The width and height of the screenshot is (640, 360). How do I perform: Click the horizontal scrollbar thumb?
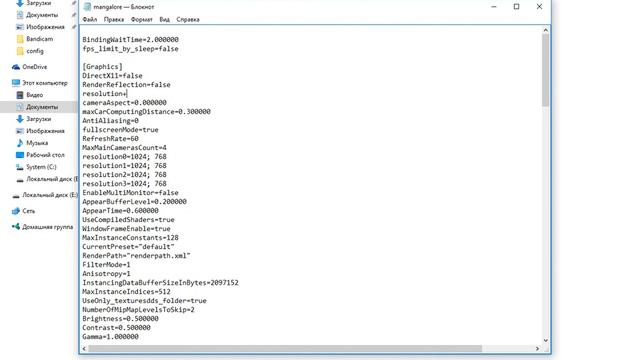285,349
